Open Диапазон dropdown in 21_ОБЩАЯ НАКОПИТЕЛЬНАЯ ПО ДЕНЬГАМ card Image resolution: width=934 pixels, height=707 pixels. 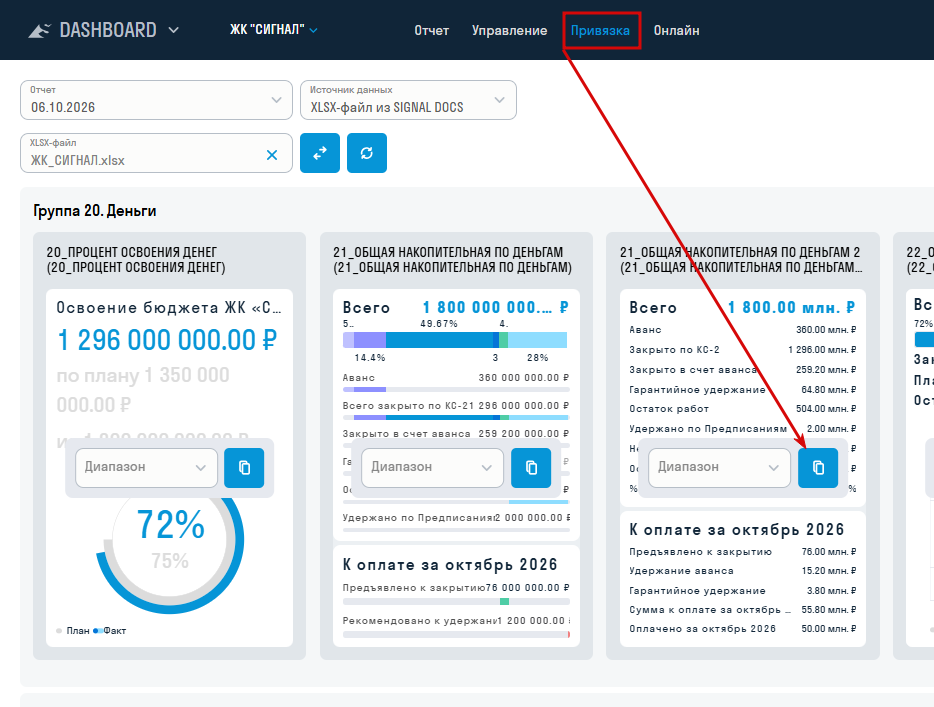coord(432,468)
